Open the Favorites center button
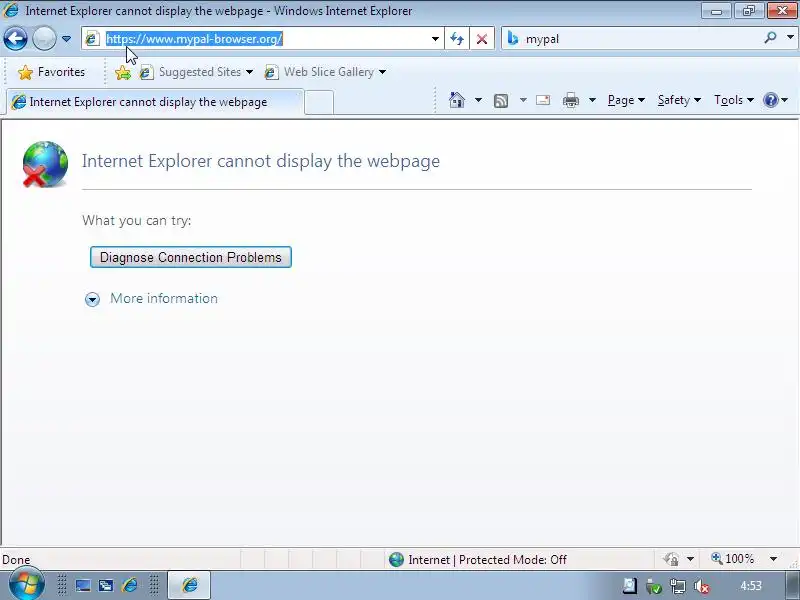The width and height of the screenshot is (800, 600). tap(52, 72)
